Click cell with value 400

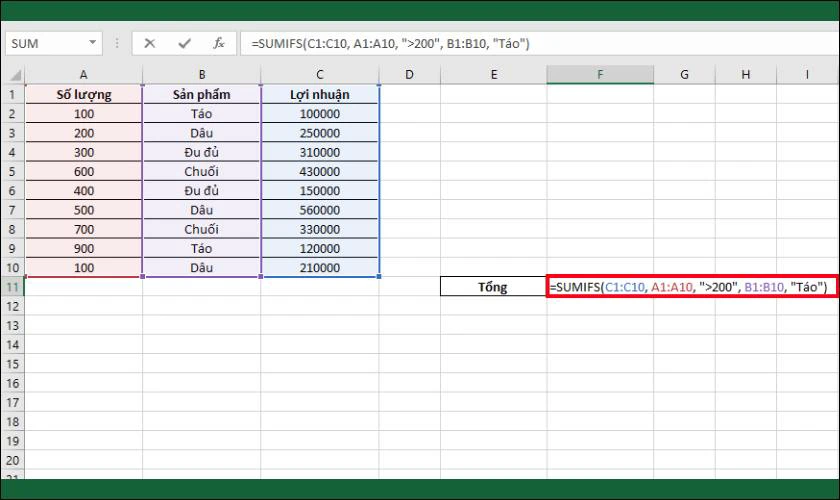click(84, 191)
